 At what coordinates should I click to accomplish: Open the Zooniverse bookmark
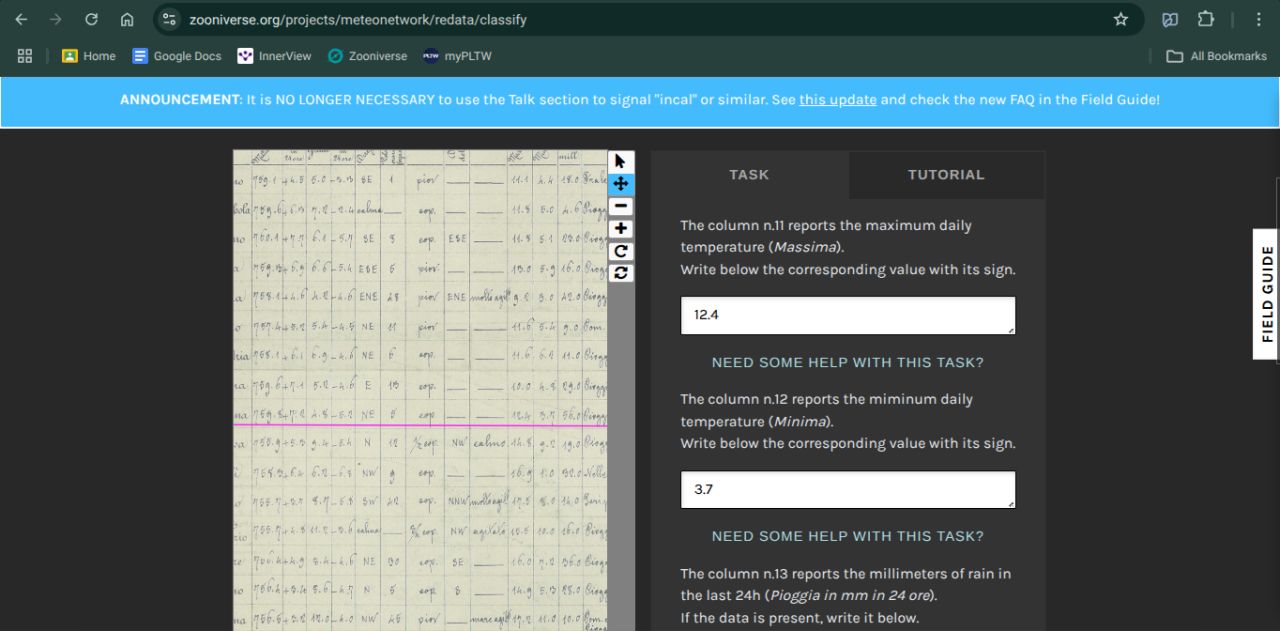[367, 56]
